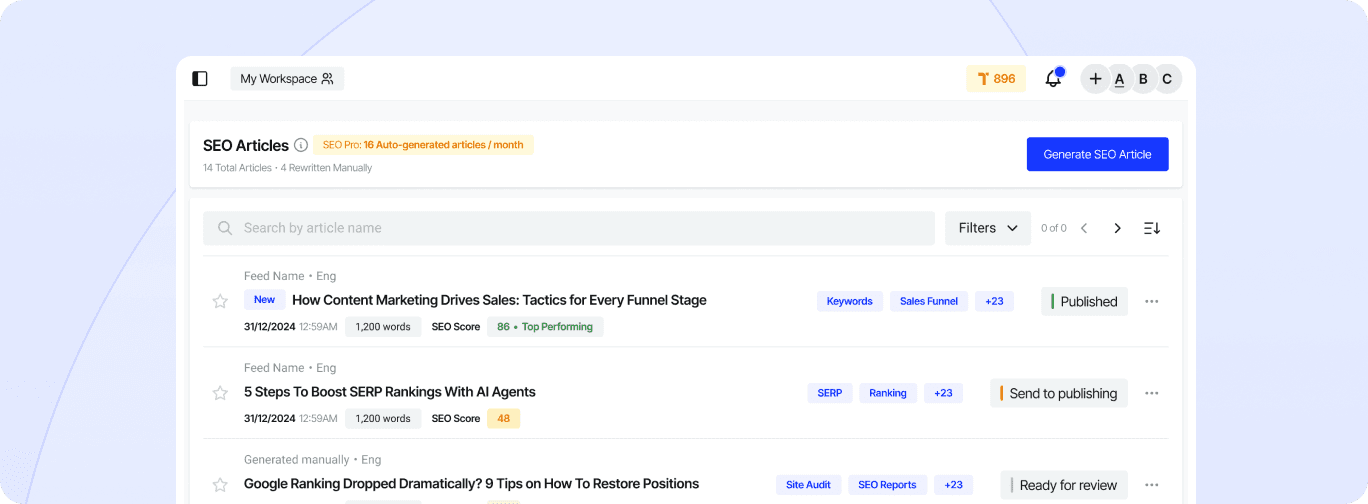Go to the previous page arrow
Viewport: 1368px width, 504px height.
[x=1084, y=228]
